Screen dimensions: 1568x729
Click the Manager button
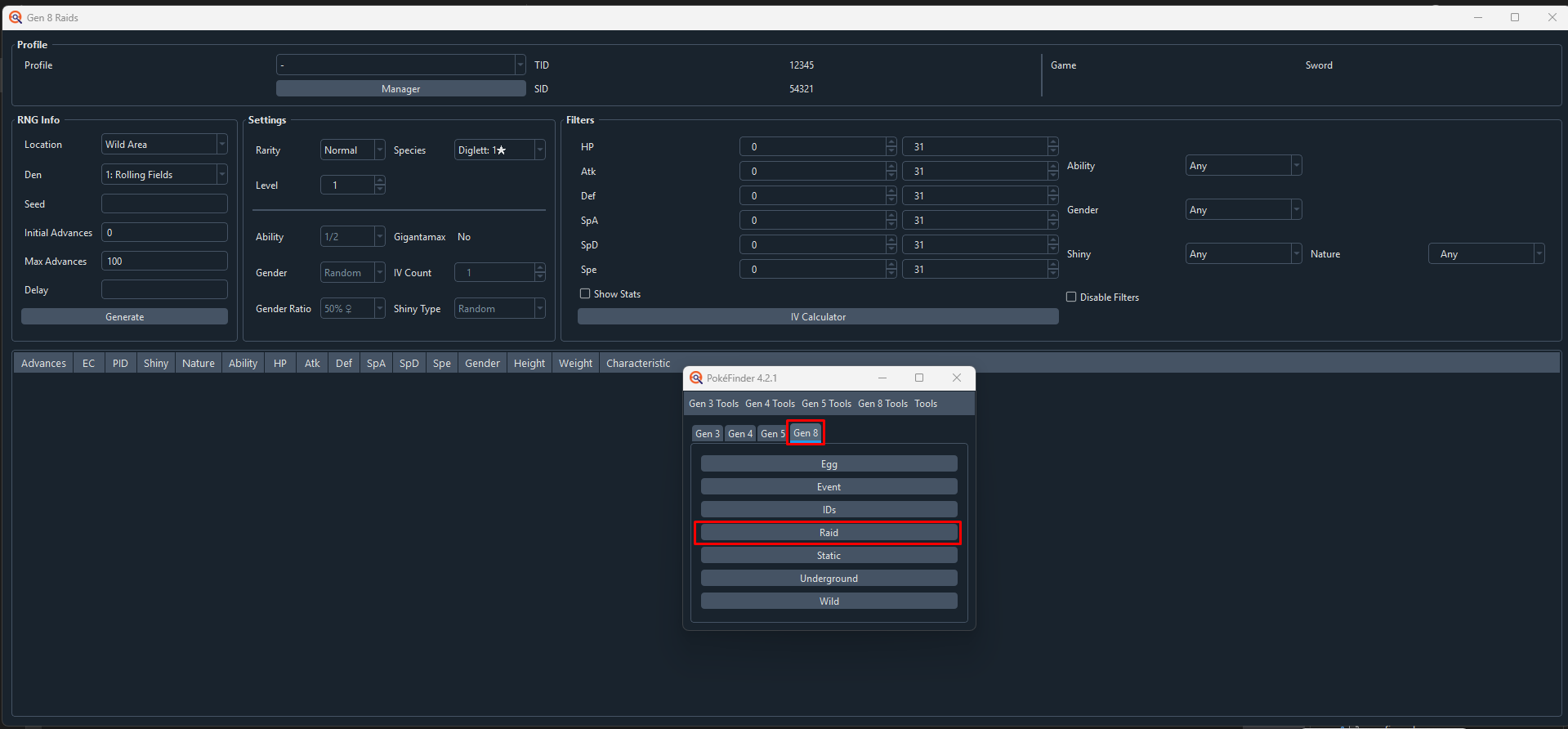[400, 88]
